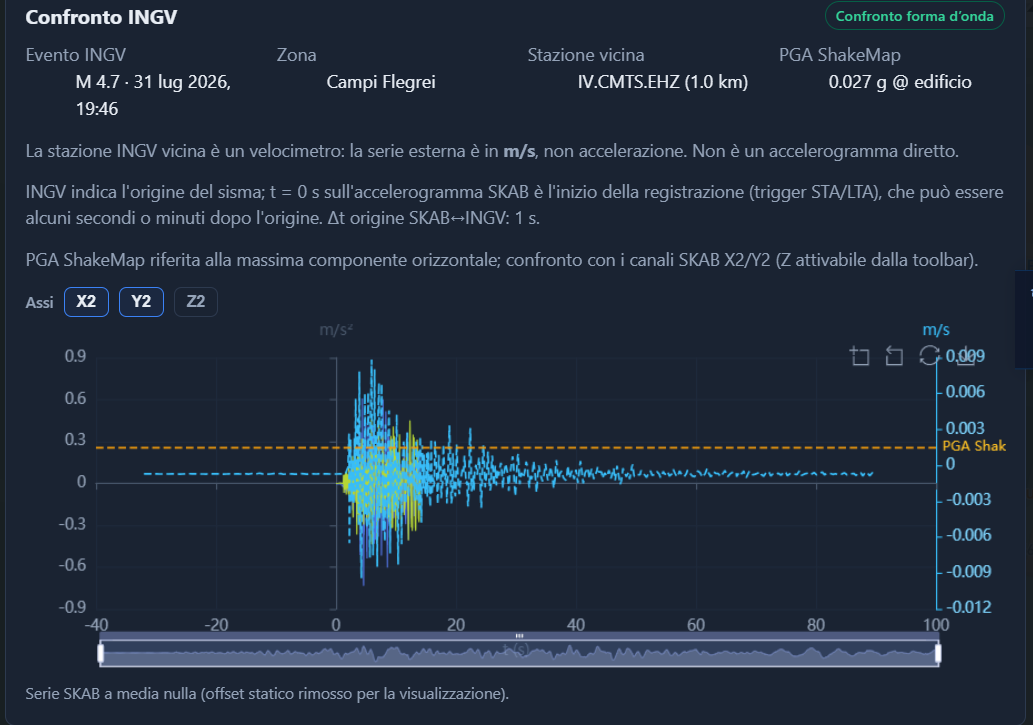The image size is (1033, 725).
Task: Click the PGA value '0.027 g @ edificio'
Action: click(x=900, y=82)
